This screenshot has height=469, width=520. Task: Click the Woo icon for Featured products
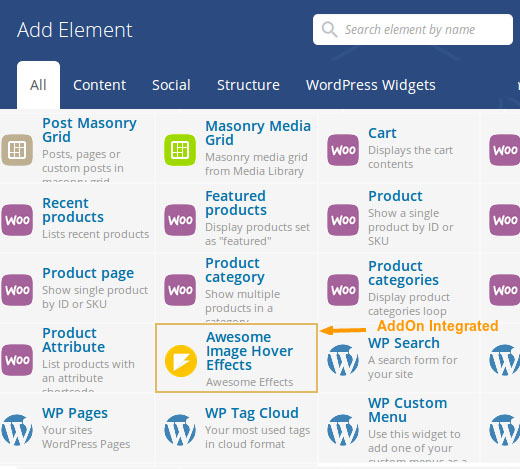tap(180, 220)
